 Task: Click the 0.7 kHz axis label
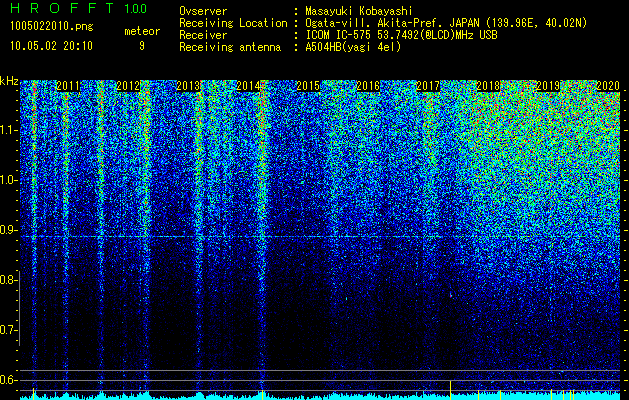8,330
